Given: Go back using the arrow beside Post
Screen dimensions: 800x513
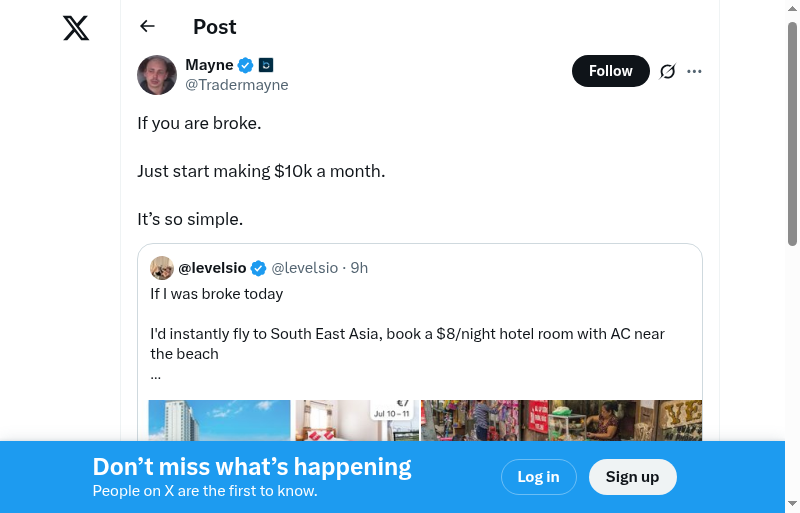Looking at the screenshot, I should [148, 27].
